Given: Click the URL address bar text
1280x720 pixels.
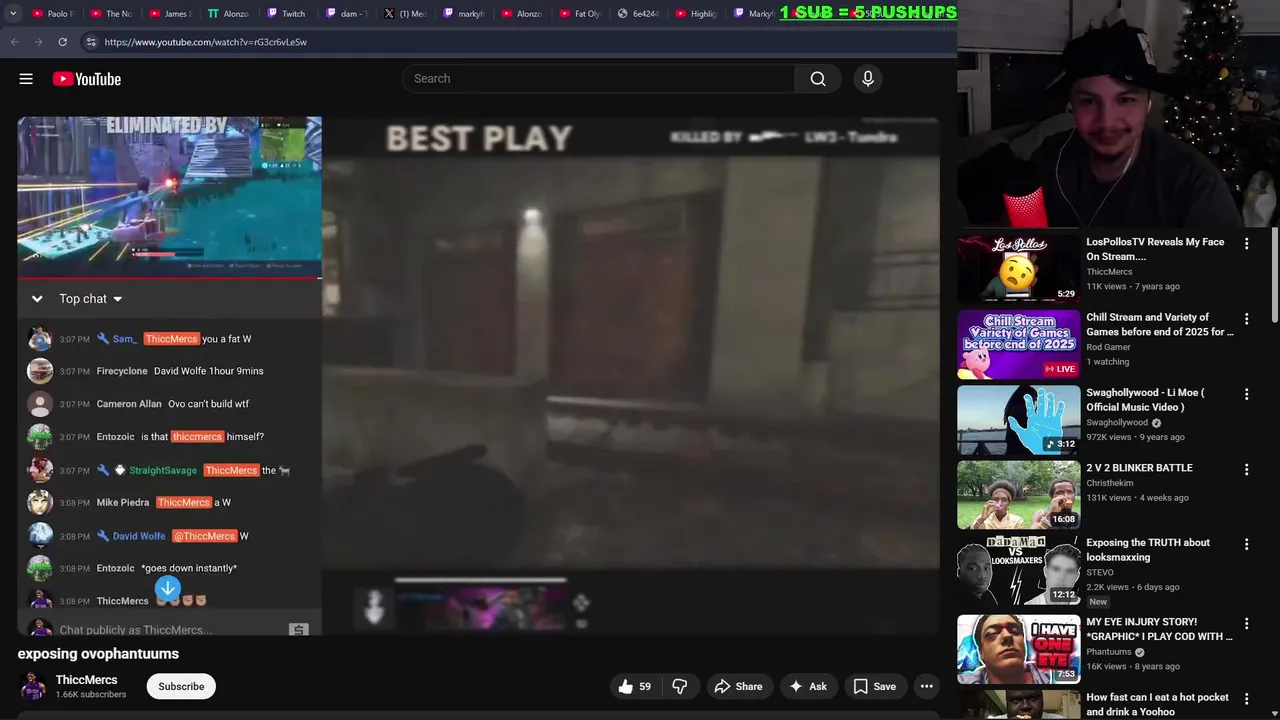Looking at the screenshot, I should (x=205, y=42).
